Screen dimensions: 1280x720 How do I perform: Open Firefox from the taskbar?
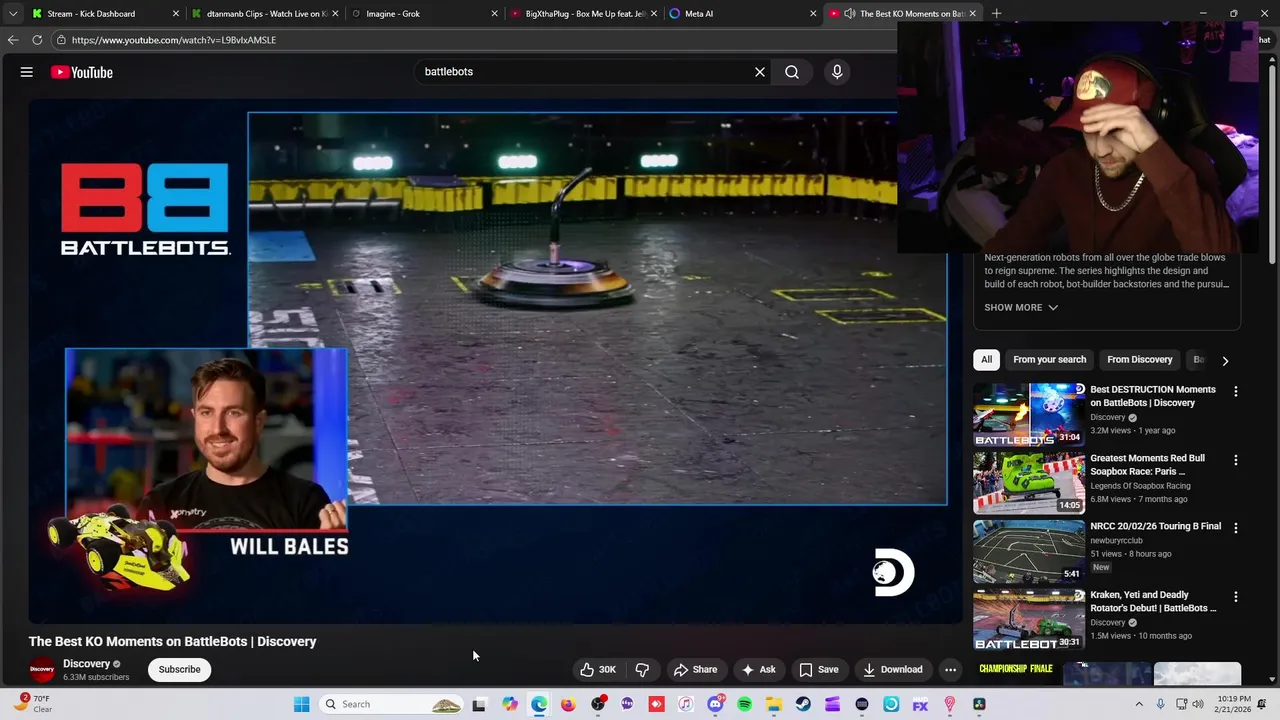click(x=568, y=704)
